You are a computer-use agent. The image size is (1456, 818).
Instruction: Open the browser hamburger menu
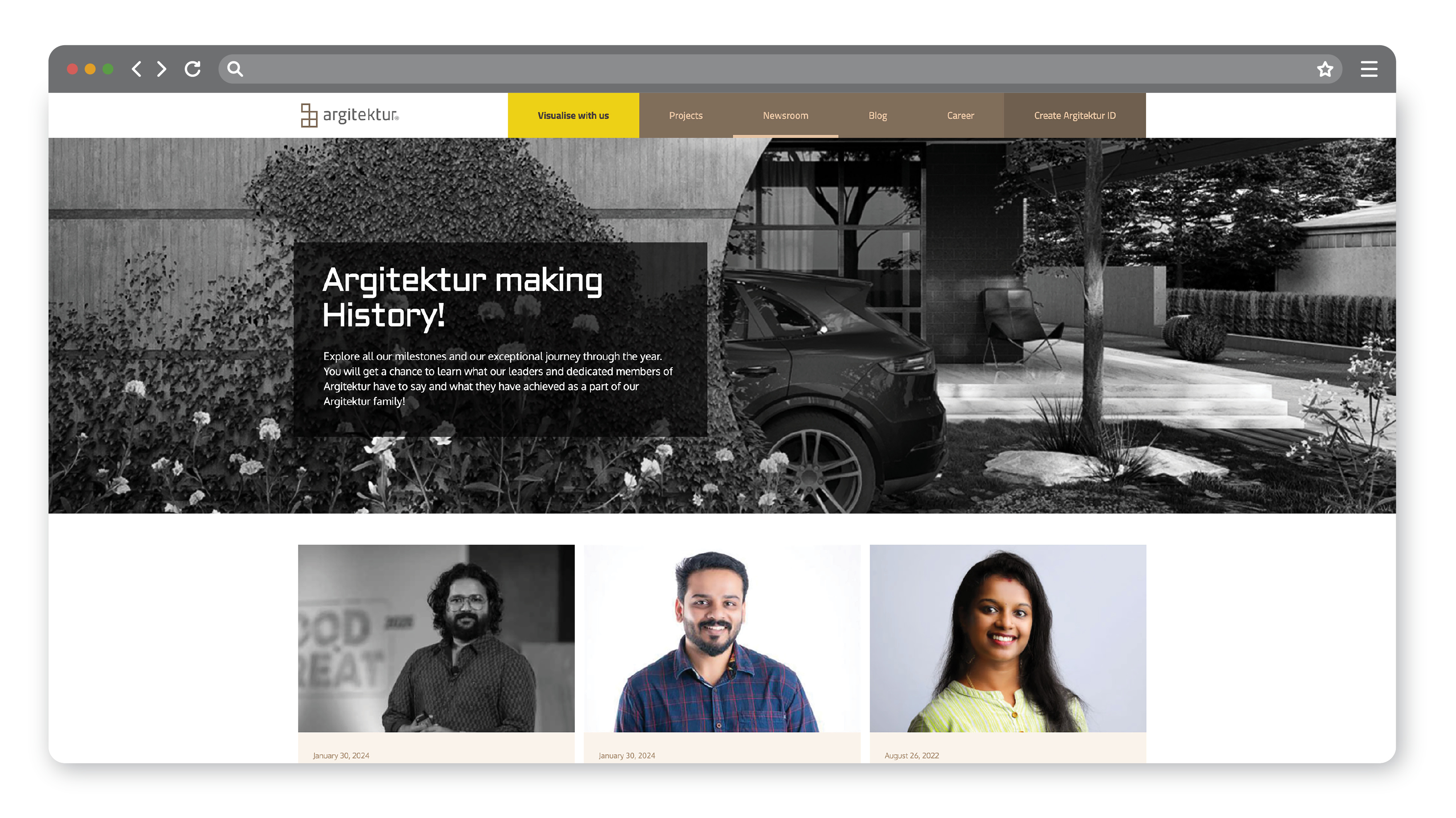click(x=1369, y=69)
